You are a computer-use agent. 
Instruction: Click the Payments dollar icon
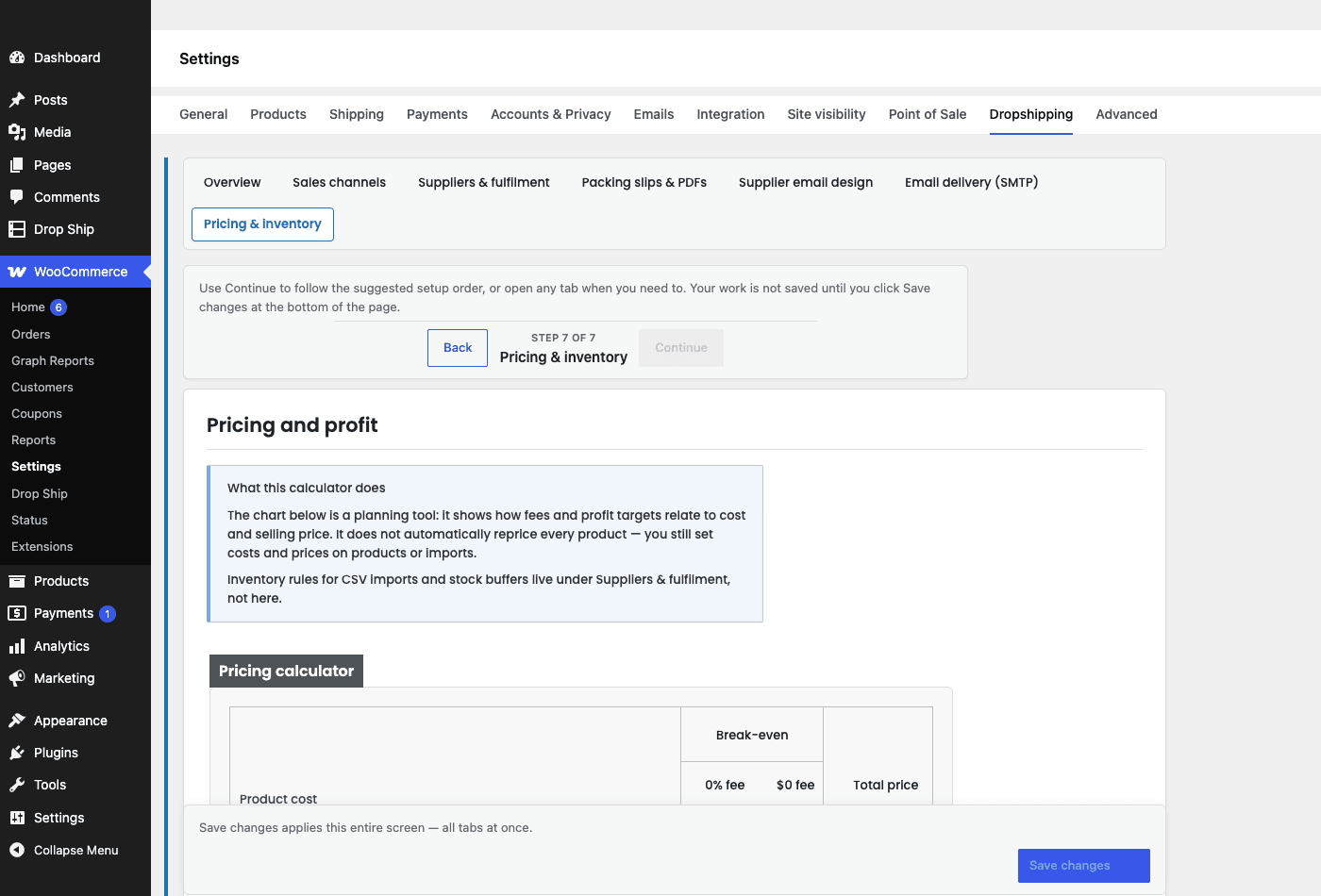17,613
